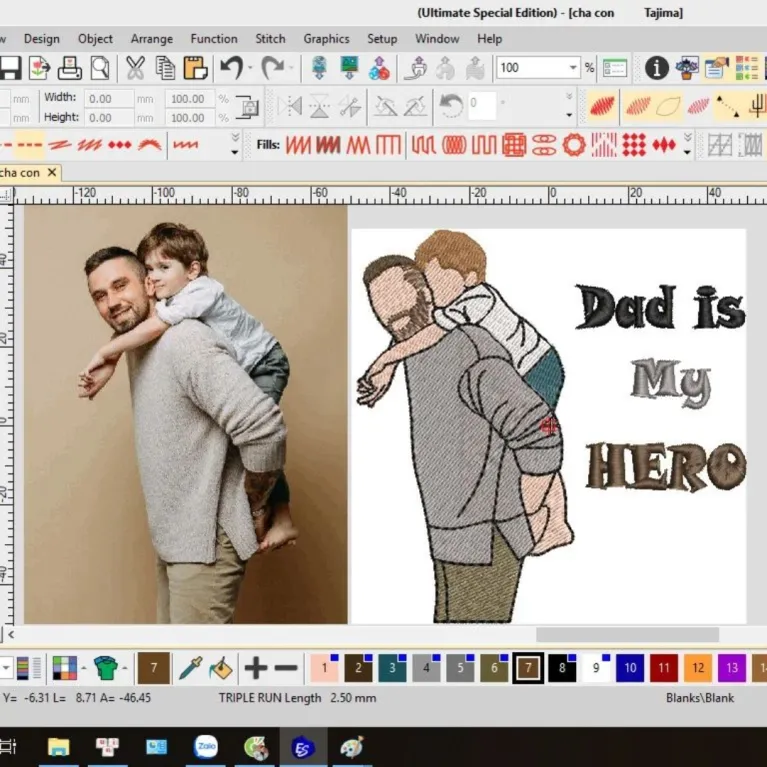767x767 pixels.
Task: Open dropdown next to garment icon
Action: (125, 668)
